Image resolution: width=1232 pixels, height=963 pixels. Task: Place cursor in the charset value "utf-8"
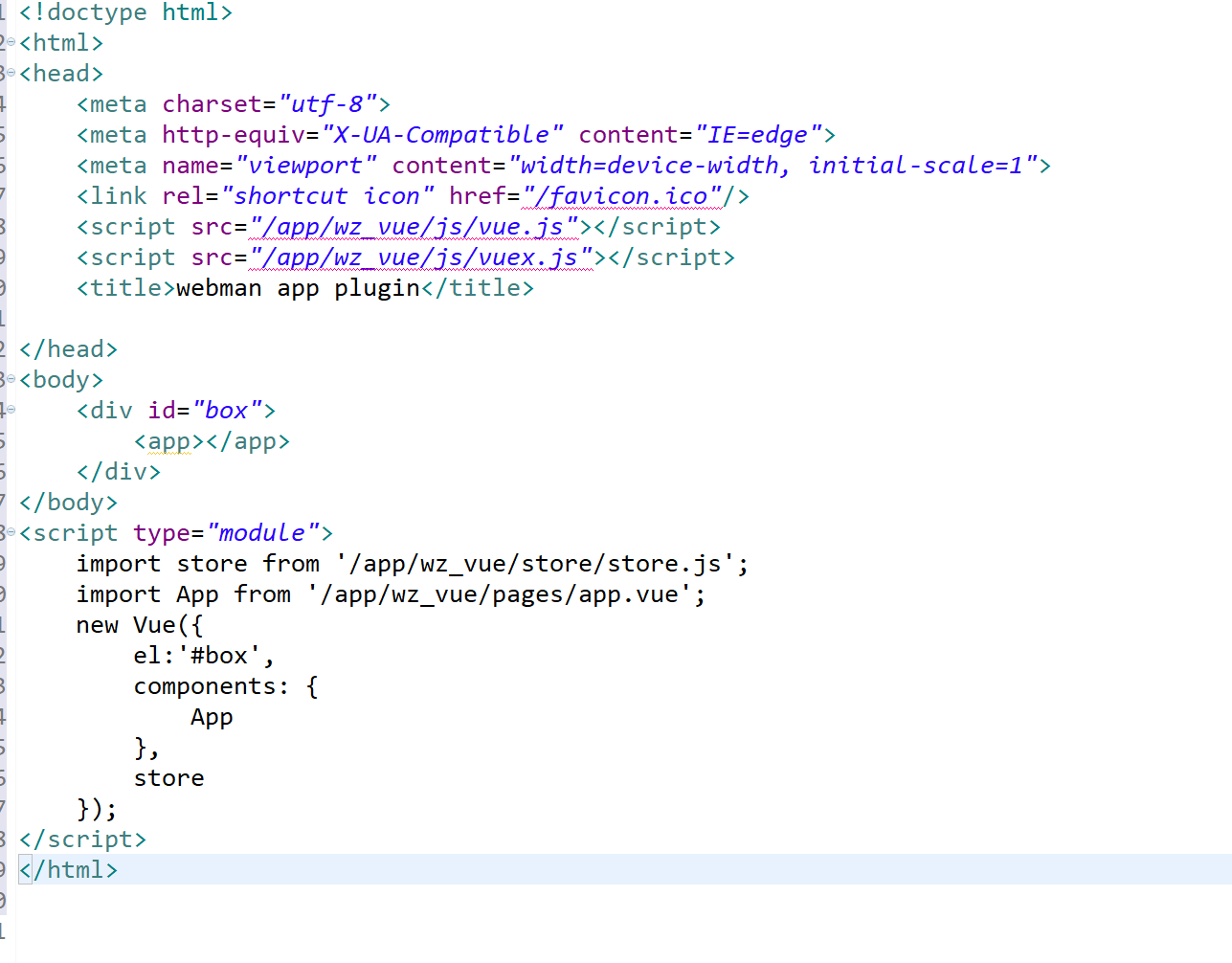tap(327, 104)
